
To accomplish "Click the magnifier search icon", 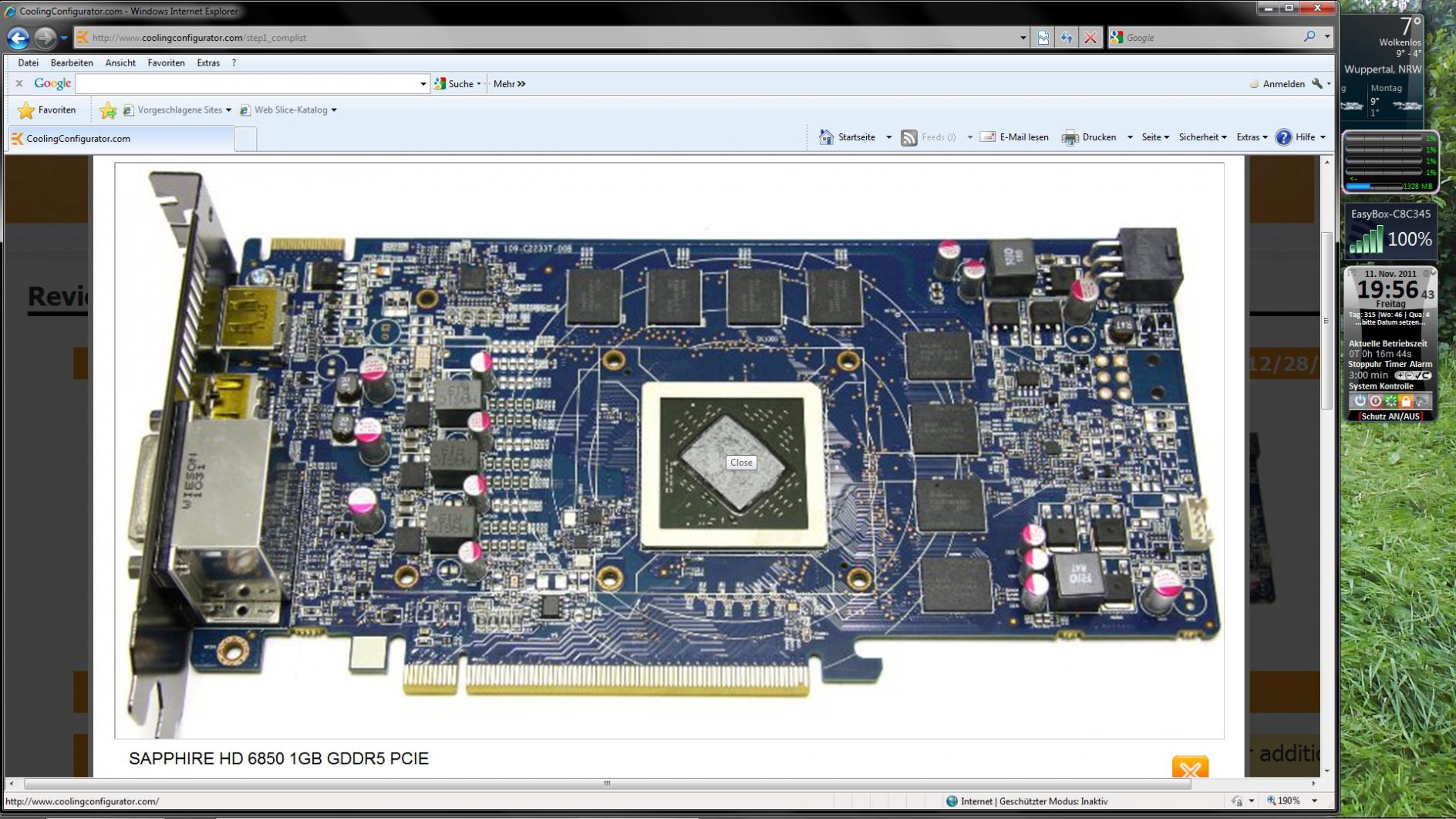I will pyautogui.click(x=1309, y=36).
